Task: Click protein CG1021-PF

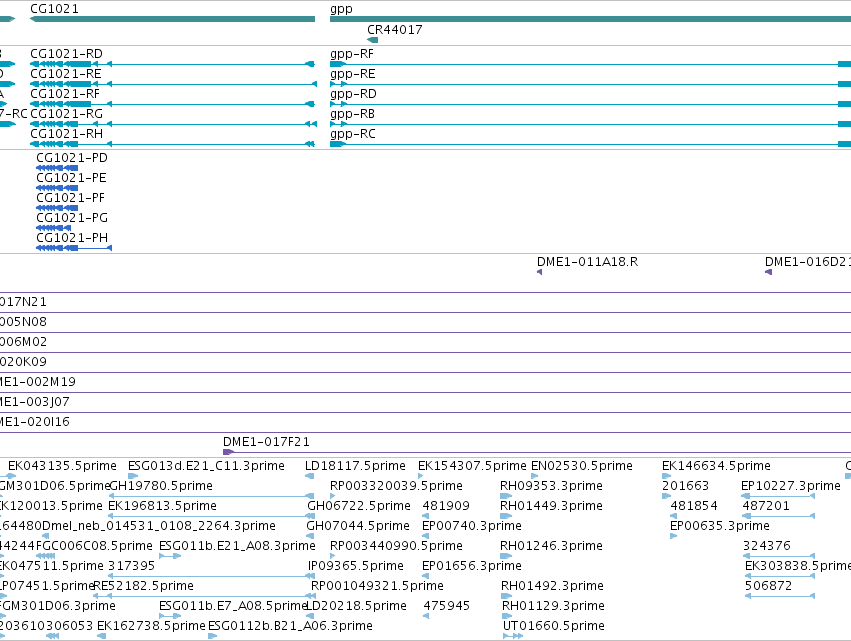Action: [x=70, y=198]
